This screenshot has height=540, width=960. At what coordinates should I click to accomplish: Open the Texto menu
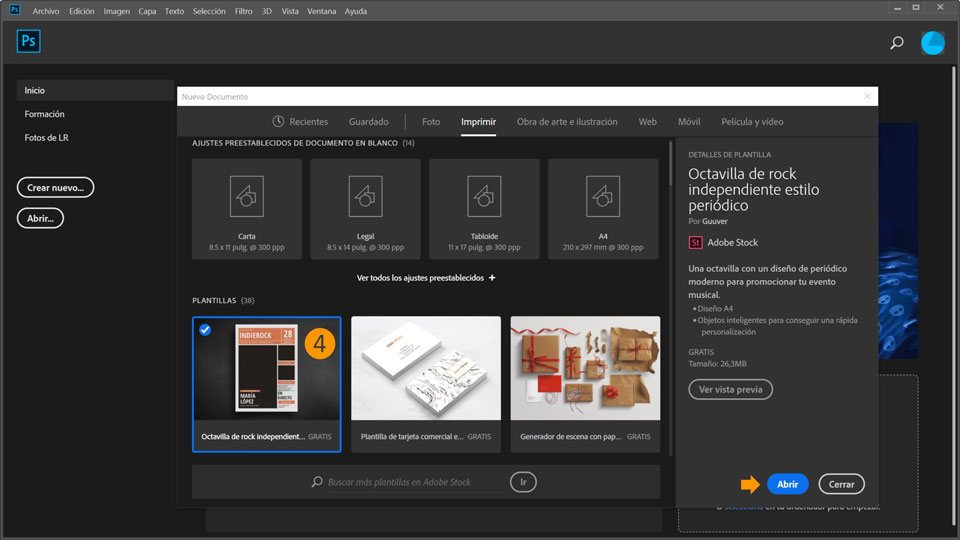click(174, 11)
